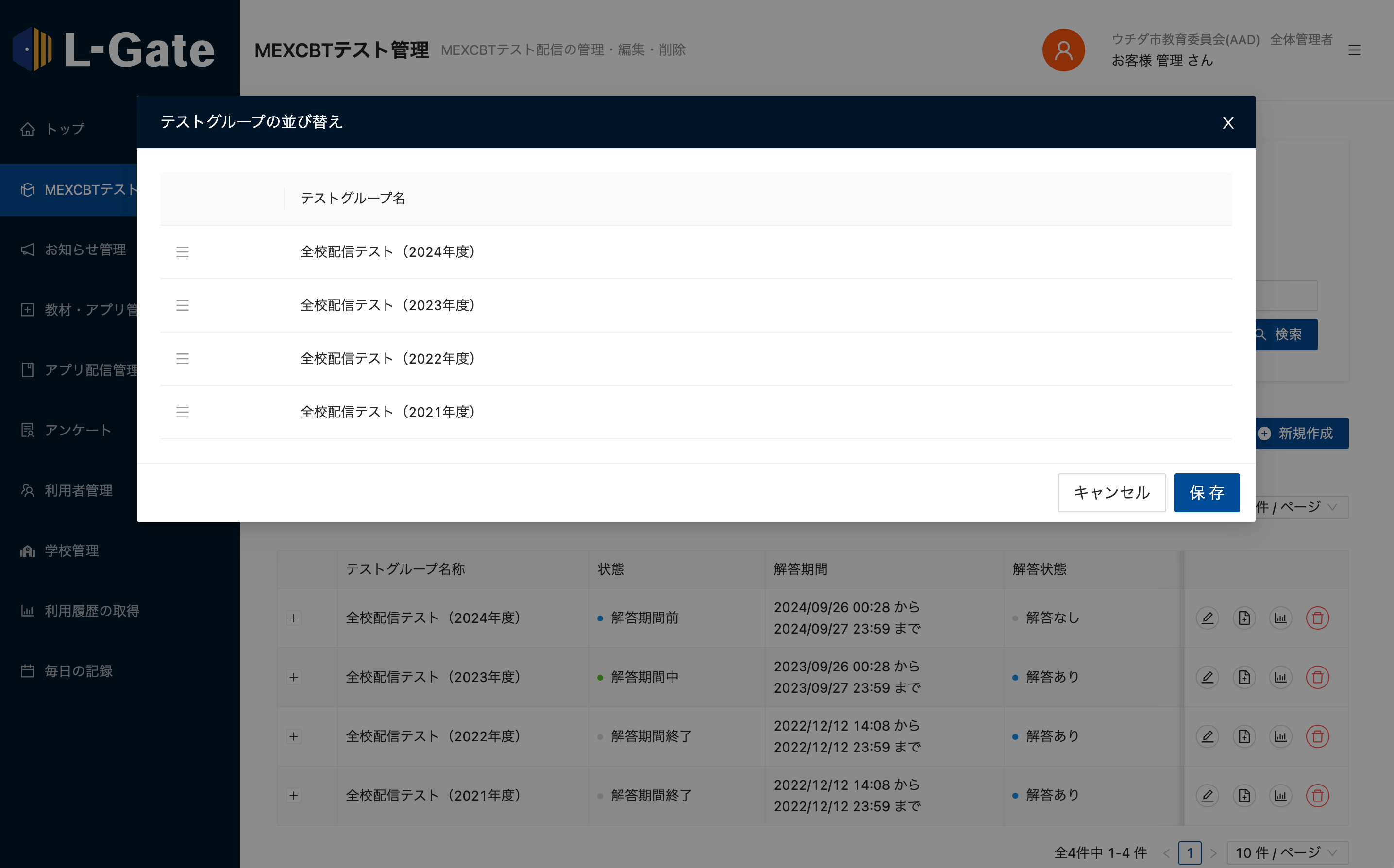Open 教材・アプリ管理 sidebar item

68,310
